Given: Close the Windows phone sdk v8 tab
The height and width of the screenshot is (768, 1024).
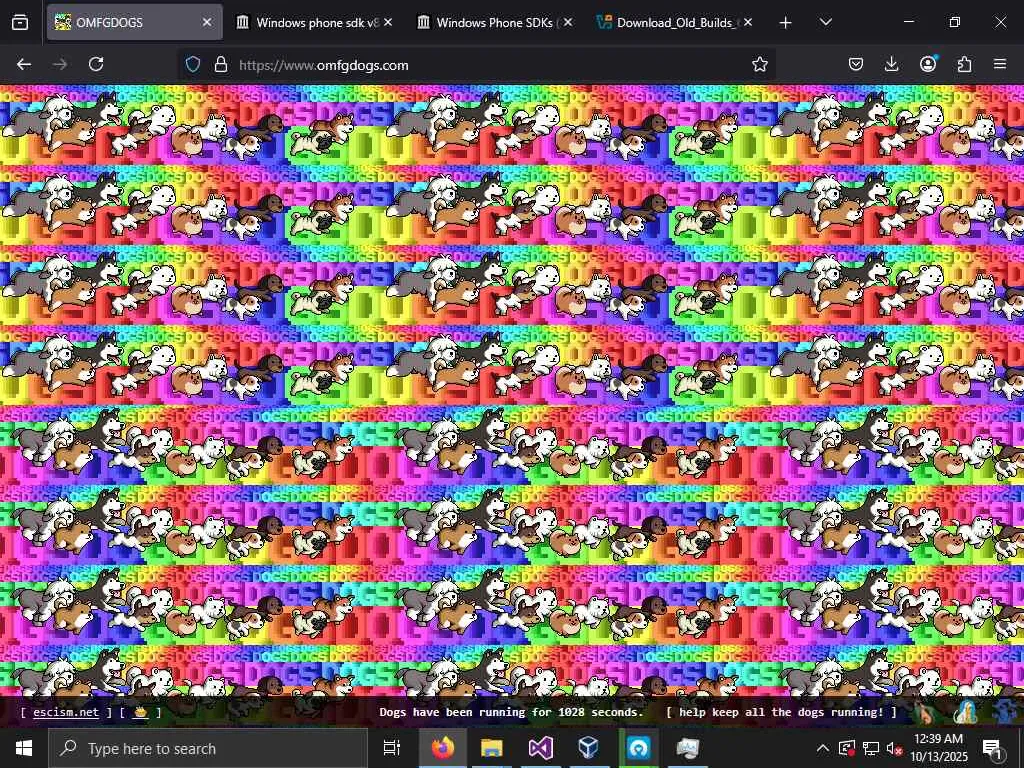Looking at the screenshot, I should tap(388, 23).
